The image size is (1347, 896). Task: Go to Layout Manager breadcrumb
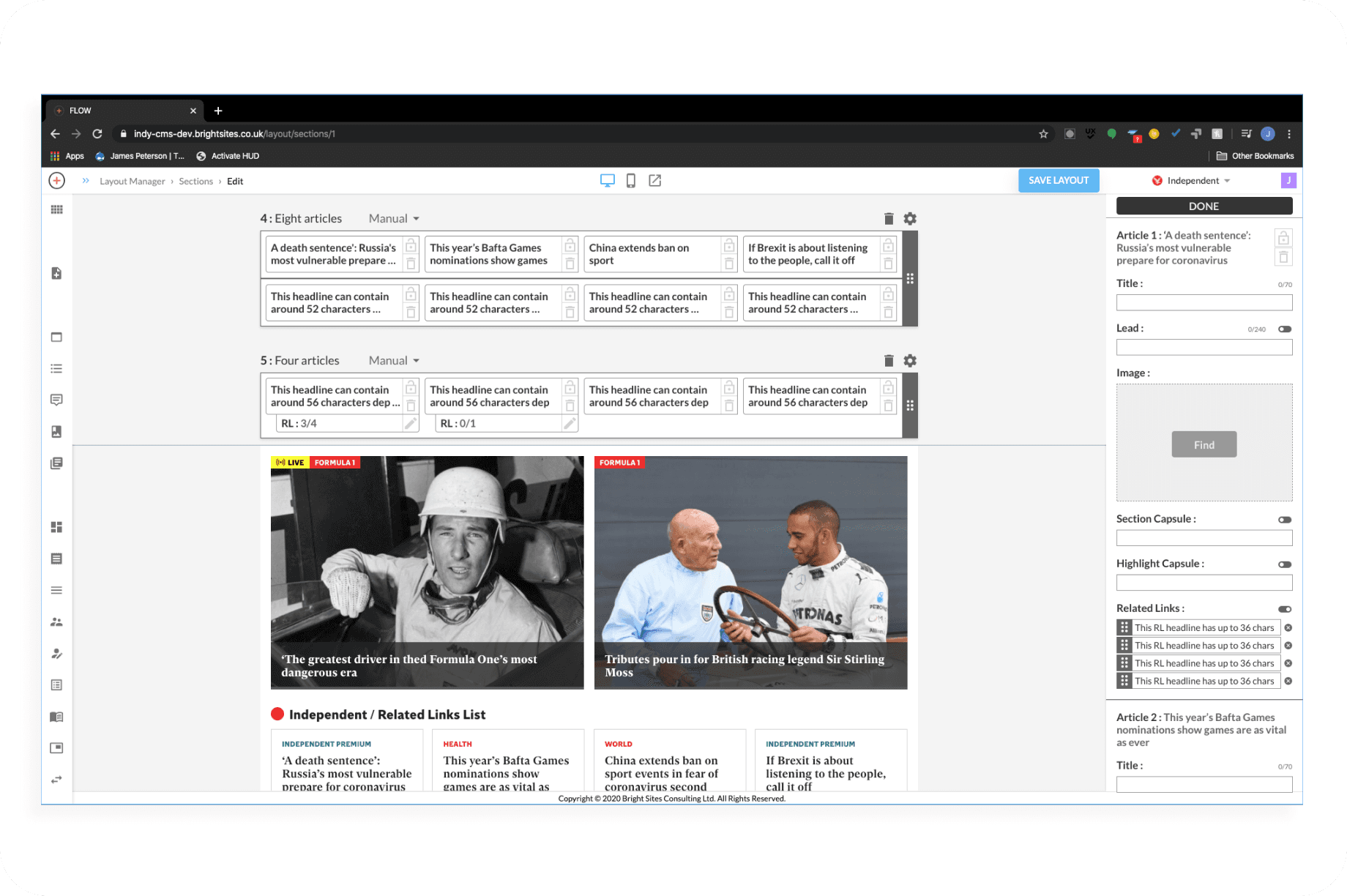coord(133,182)
